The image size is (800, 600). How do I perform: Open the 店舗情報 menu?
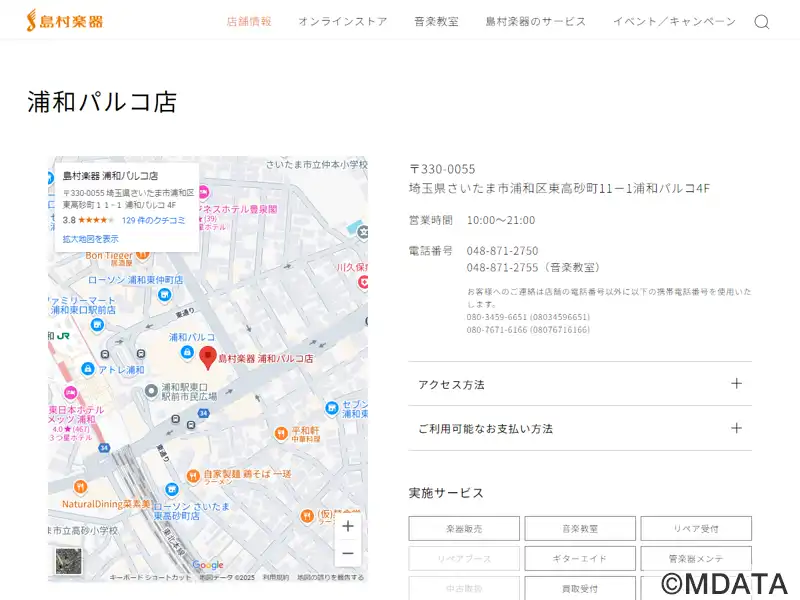pyautogui.click(x=249, y=21)
